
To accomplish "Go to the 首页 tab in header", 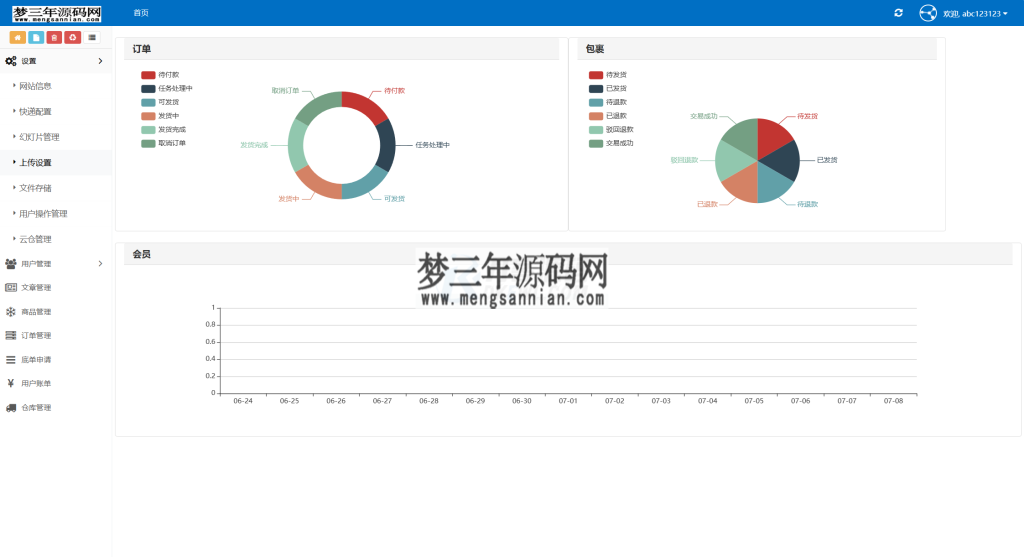I will click(x=141, y=12).
